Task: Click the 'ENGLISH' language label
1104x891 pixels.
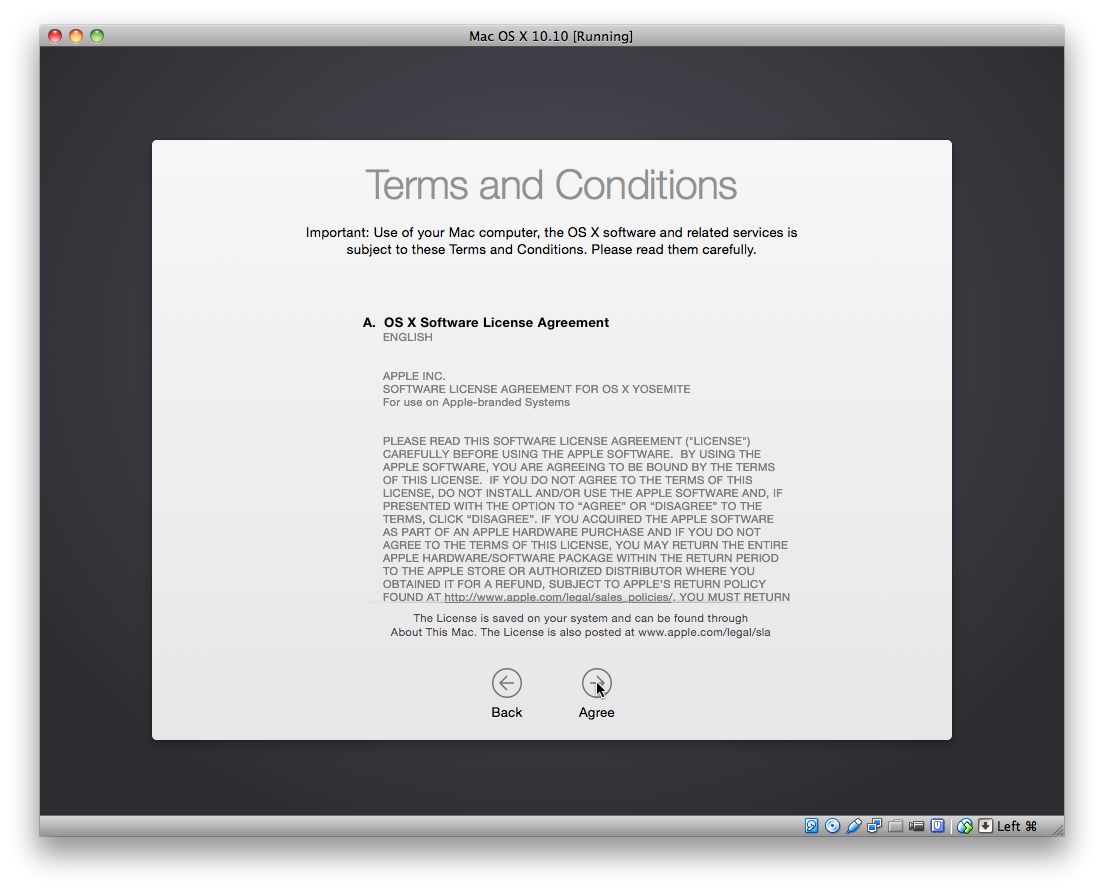Action: click(x=408, y=337)
